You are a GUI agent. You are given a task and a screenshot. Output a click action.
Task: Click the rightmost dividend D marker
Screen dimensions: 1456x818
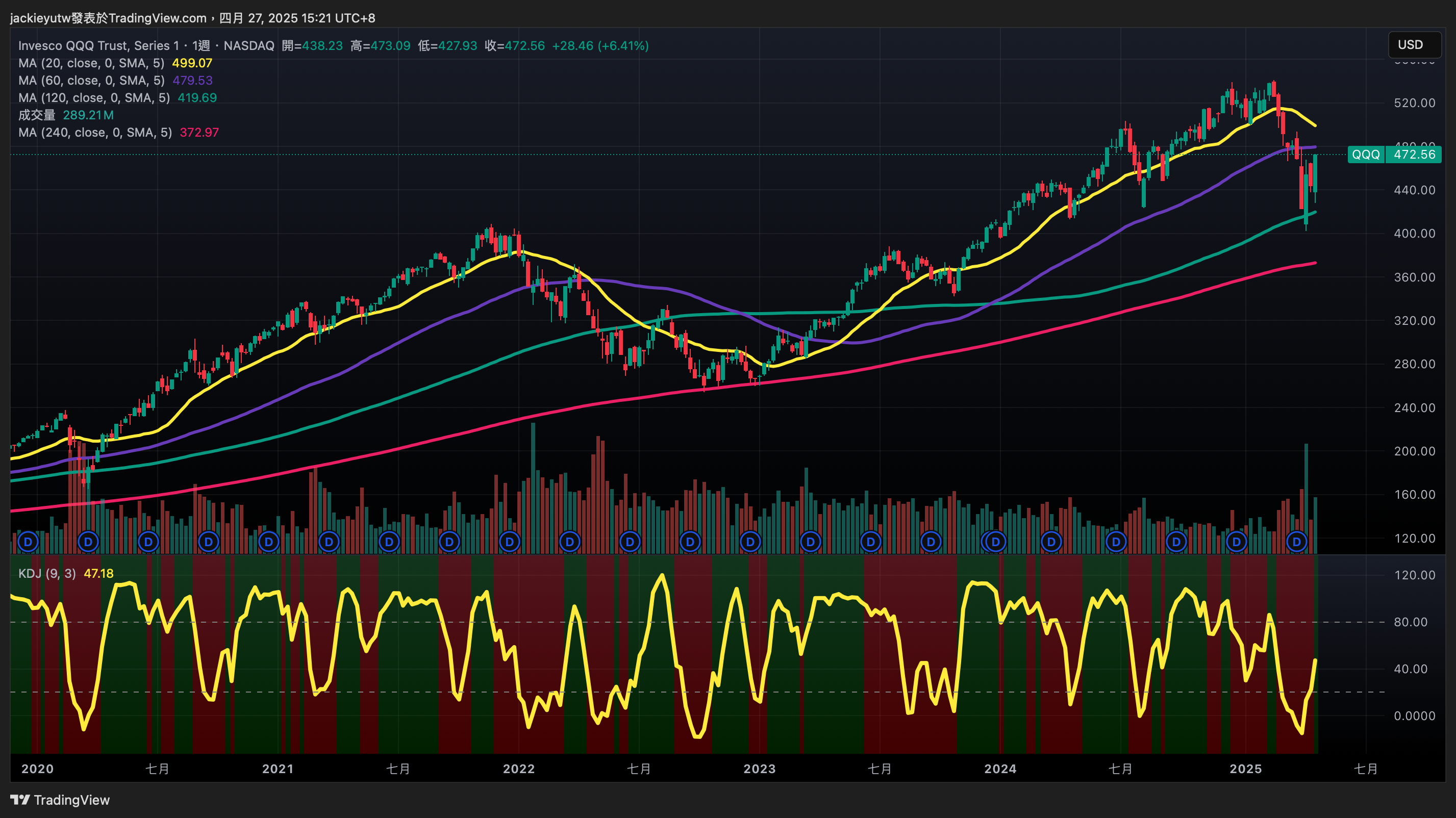tap(1296, 542)
